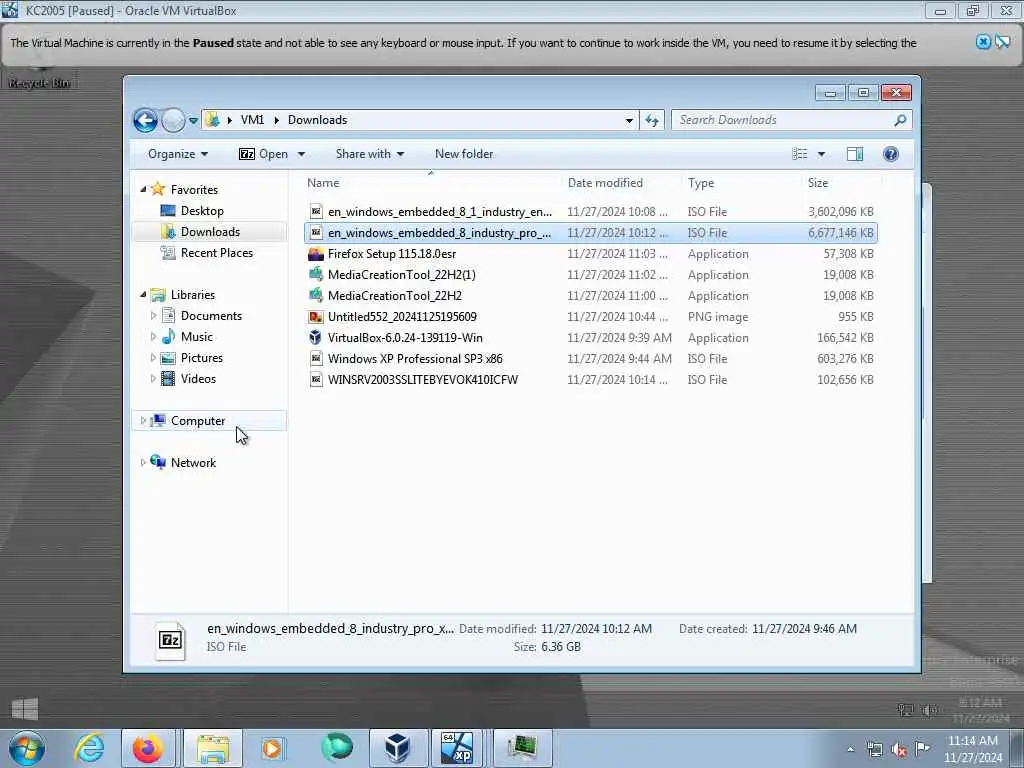Click VM1 in the address breadcrumb

(x=252, y=120)
